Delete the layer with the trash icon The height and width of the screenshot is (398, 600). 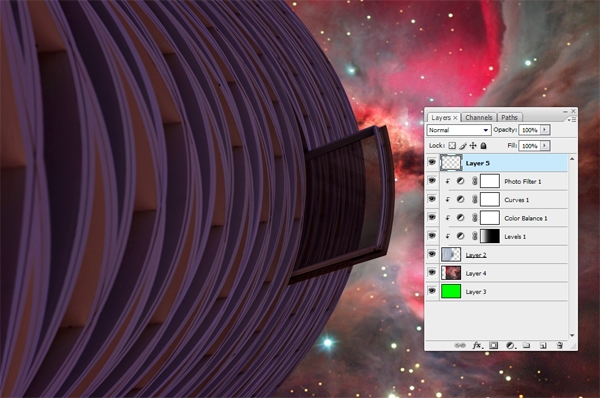pyautogui.click(x=559, y=345)
